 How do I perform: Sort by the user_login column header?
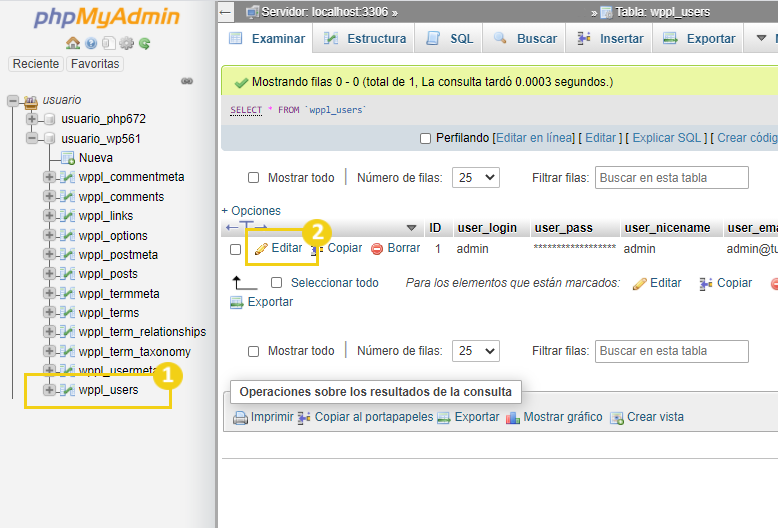[x=487, y=228]
